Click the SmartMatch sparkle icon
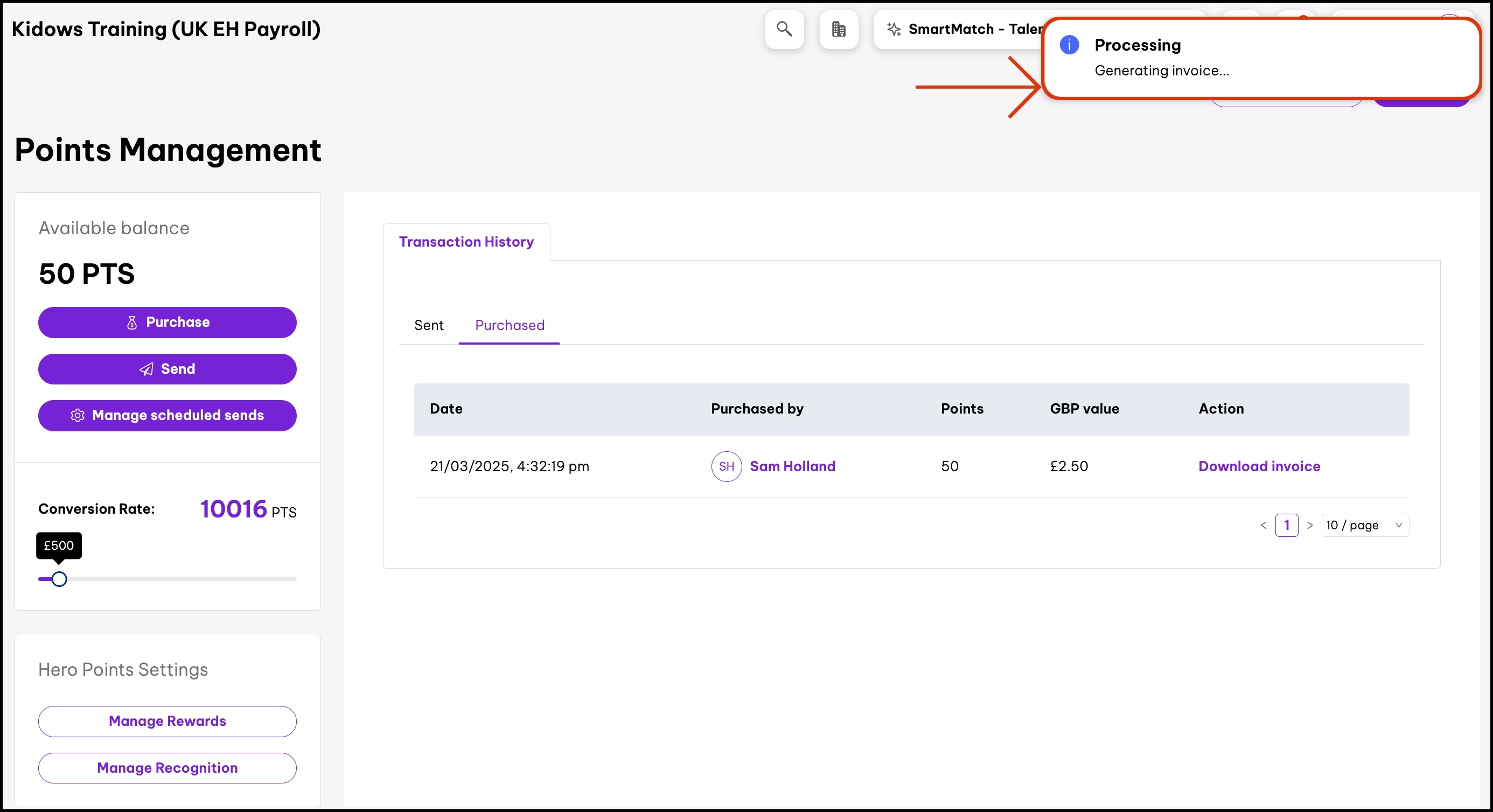The image size is (1493, 812). [894, 29]
